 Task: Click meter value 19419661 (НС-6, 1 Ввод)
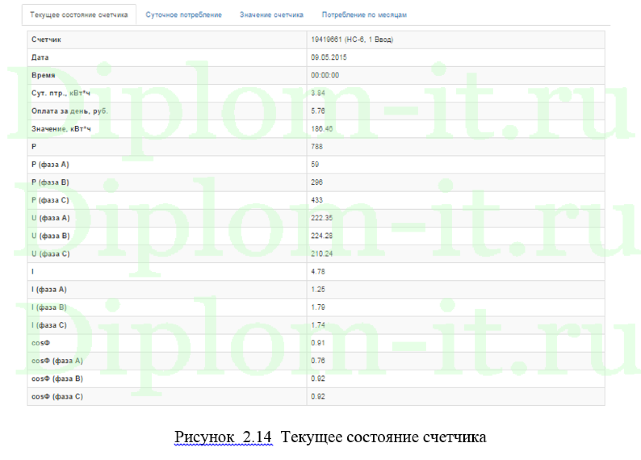click(x=352, y=40)
